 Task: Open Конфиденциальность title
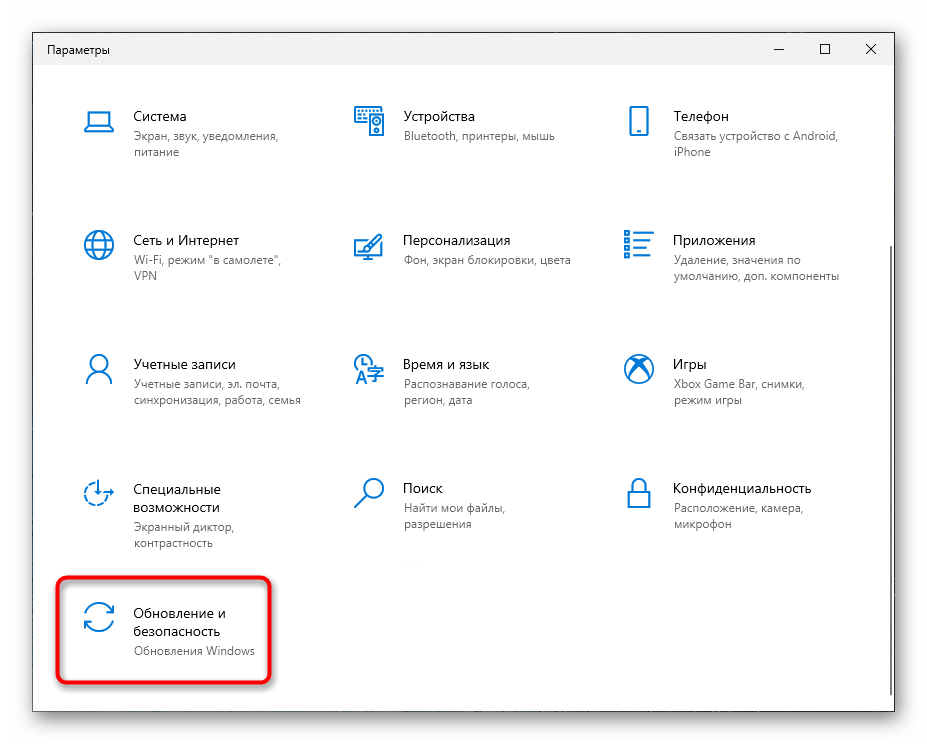coord(742,489)
